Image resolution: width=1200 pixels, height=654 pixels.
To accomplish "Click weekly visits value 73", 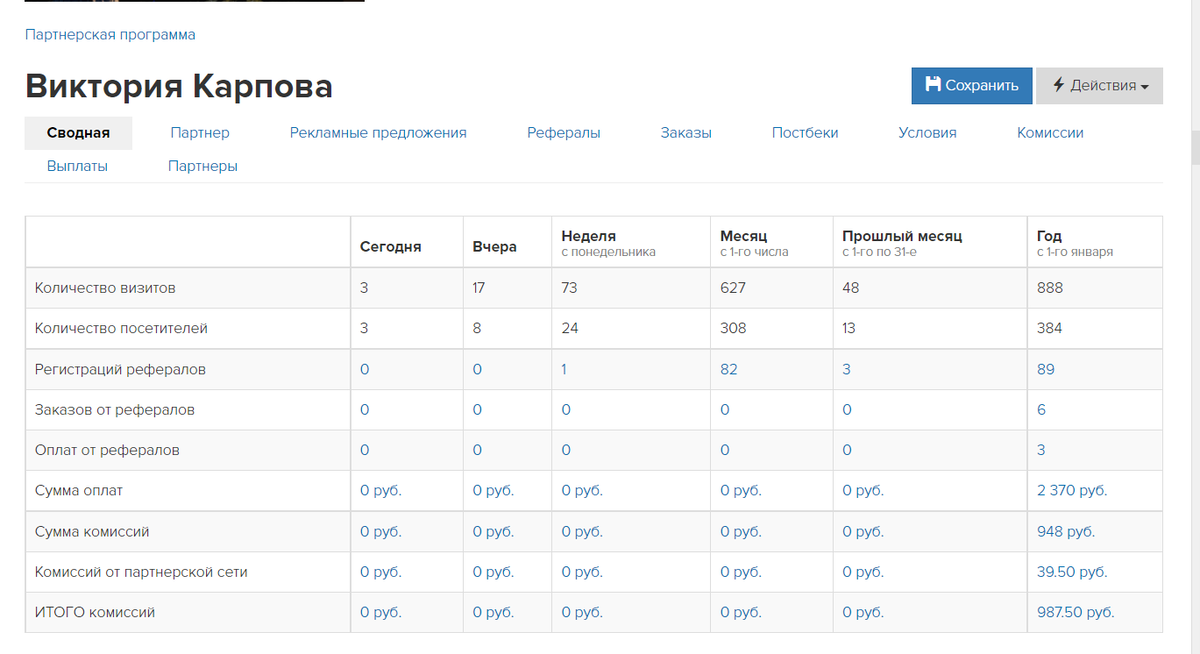I will [570, 288].
